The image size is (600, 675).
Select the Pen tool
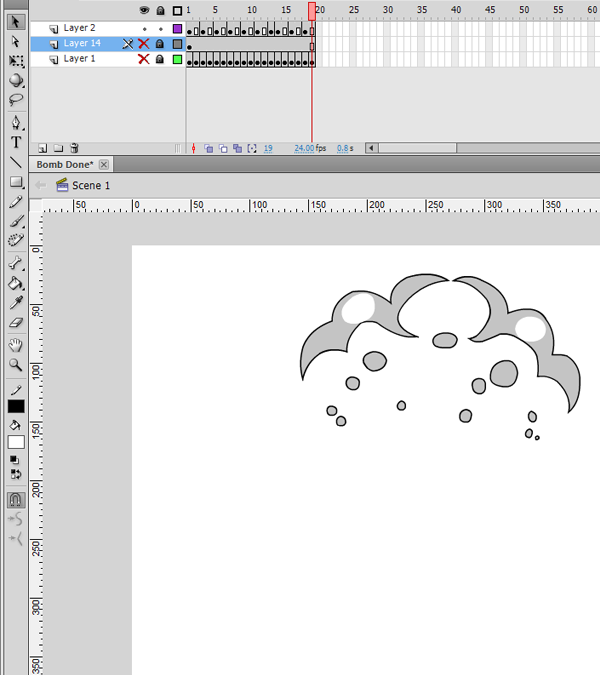(16, 123)
